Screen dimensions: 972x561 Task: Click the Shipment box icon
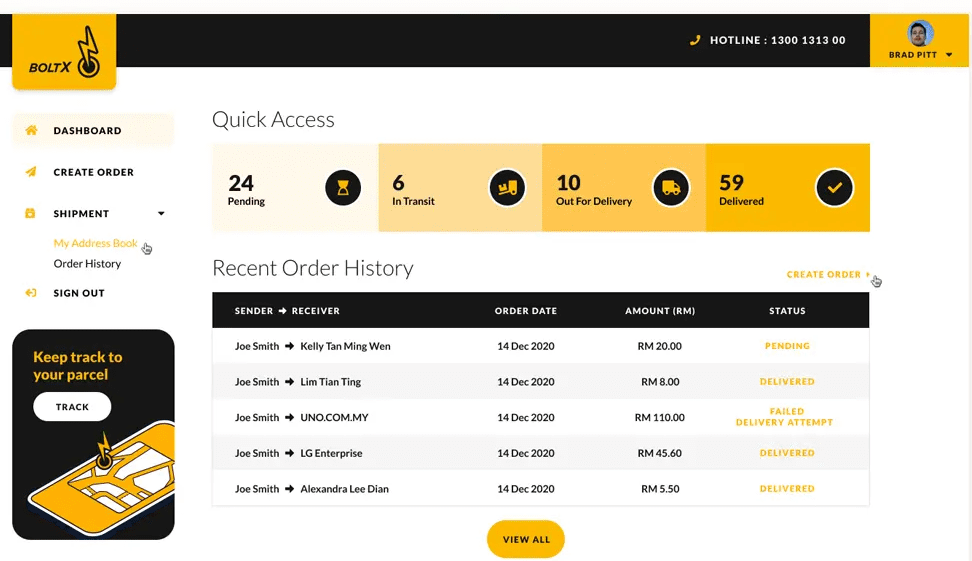[30, 213]
